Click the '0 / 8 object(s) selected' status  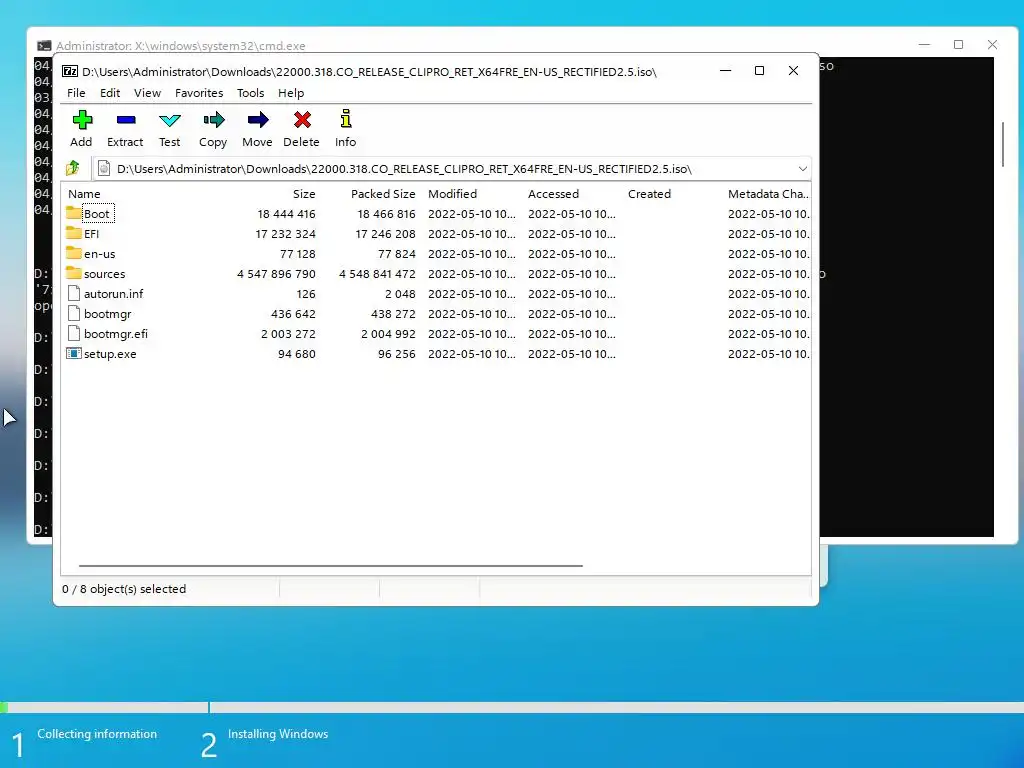[124, 589]
